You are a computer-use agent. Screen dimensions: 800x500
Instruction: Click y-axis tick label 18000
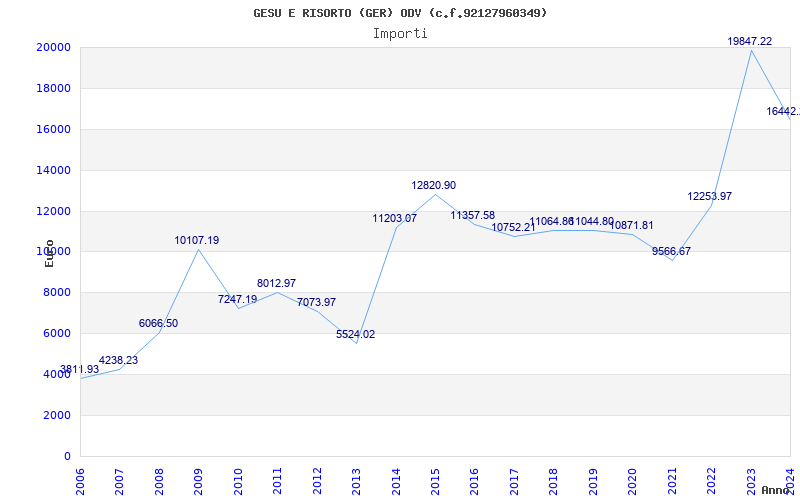pos(53,88)
